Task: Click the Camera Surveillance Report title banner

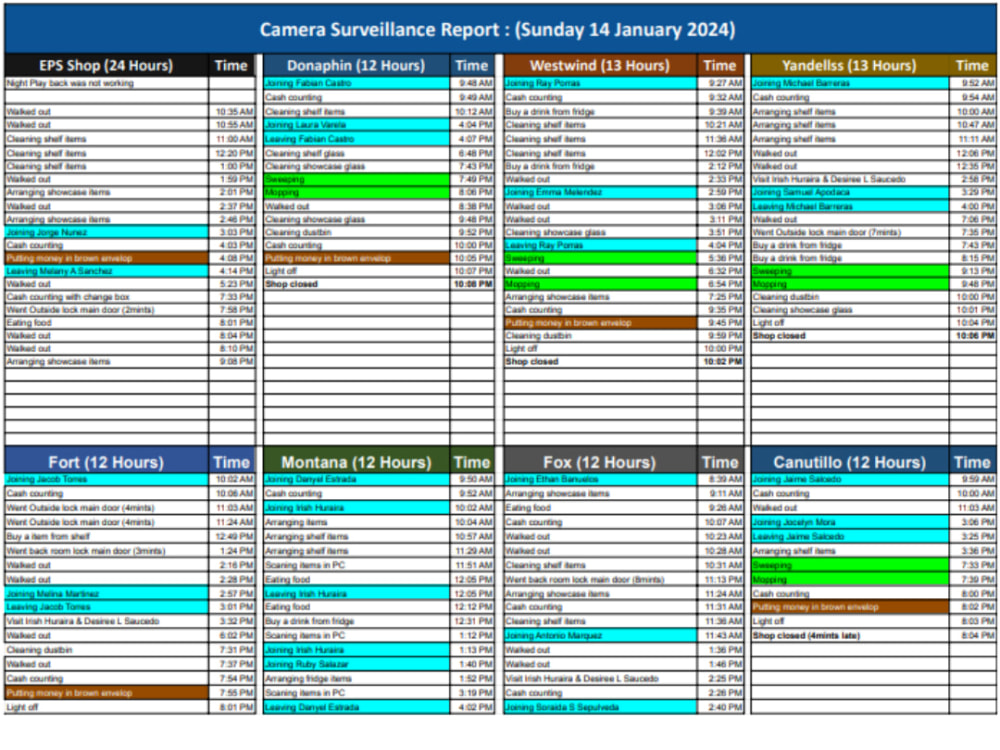Action: coord(498,29)
